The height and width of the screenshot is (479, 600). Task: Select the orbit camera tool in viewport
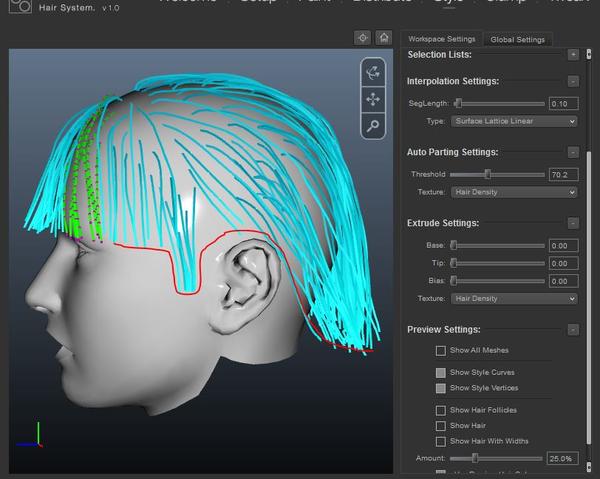[x=373, y=72]
